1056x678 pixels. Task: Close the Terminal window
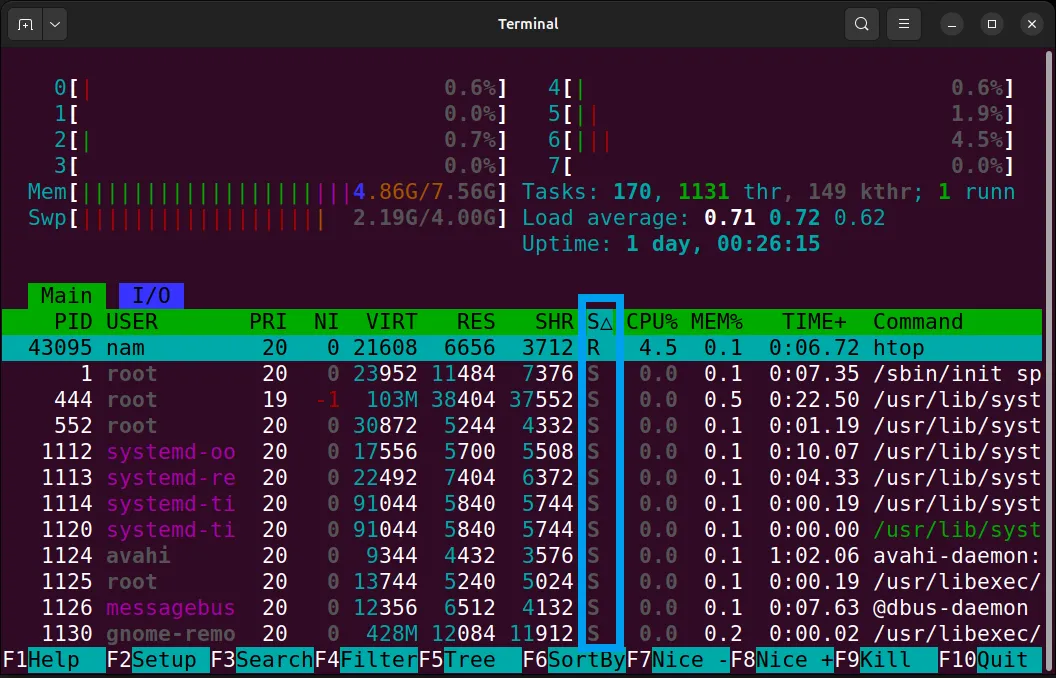1032,24
